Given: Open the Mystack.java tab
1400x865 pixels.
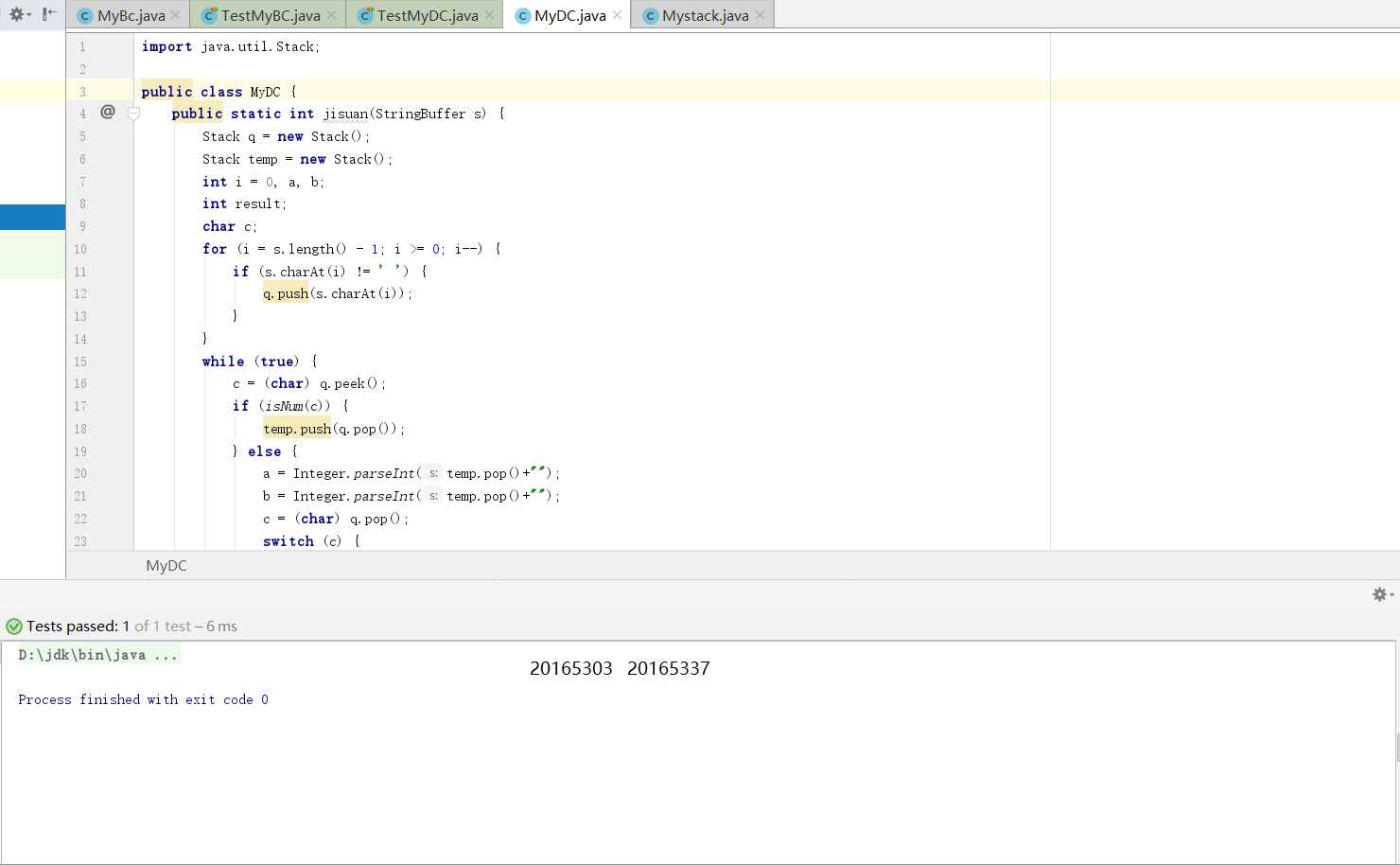Looking at the screenshot, I should click(705, 15).
